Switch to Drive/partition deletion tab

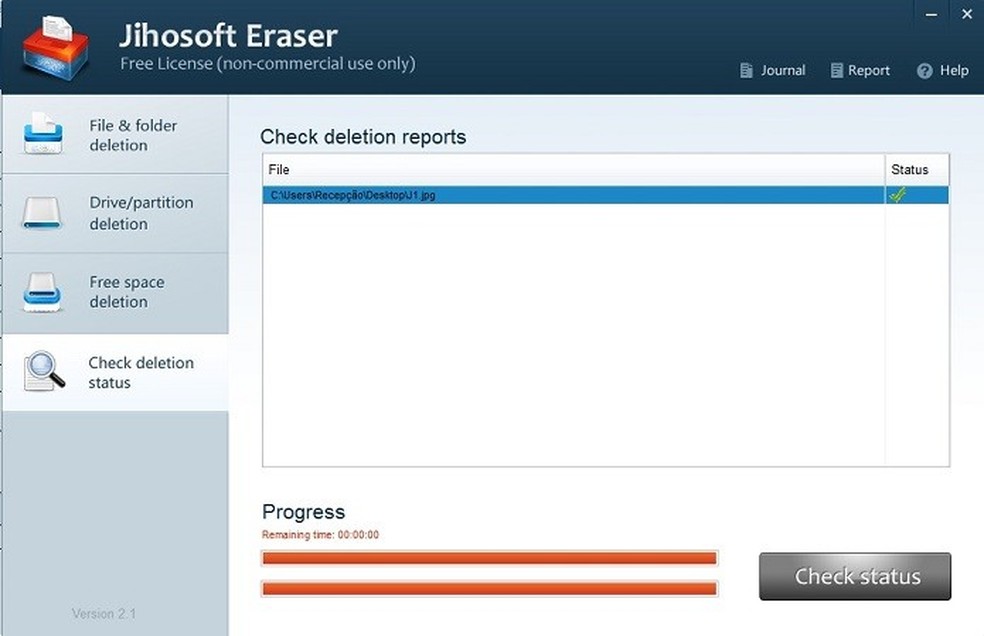tap(140, 213)
